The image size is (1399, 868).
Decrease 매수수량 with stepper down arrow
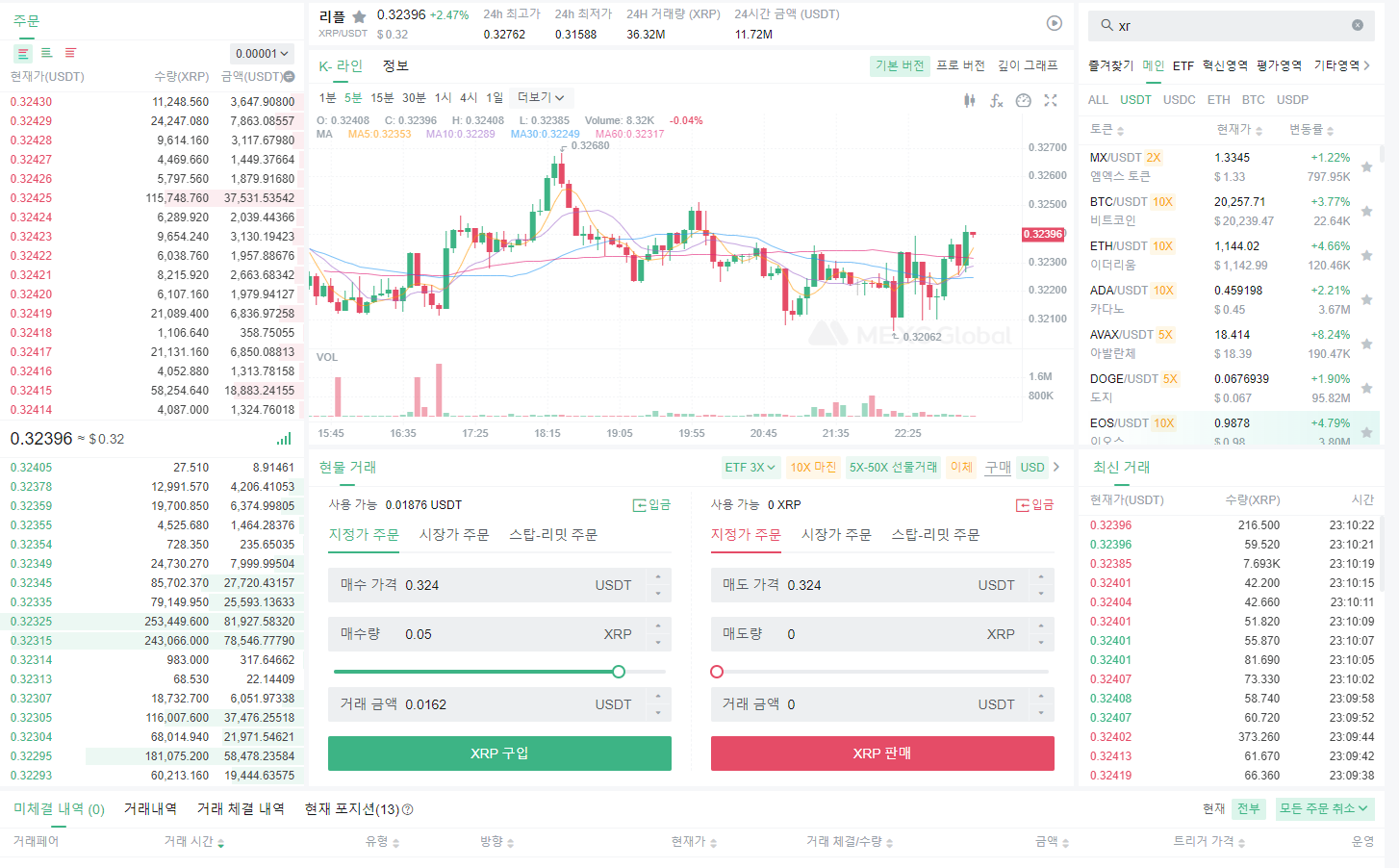658,643
